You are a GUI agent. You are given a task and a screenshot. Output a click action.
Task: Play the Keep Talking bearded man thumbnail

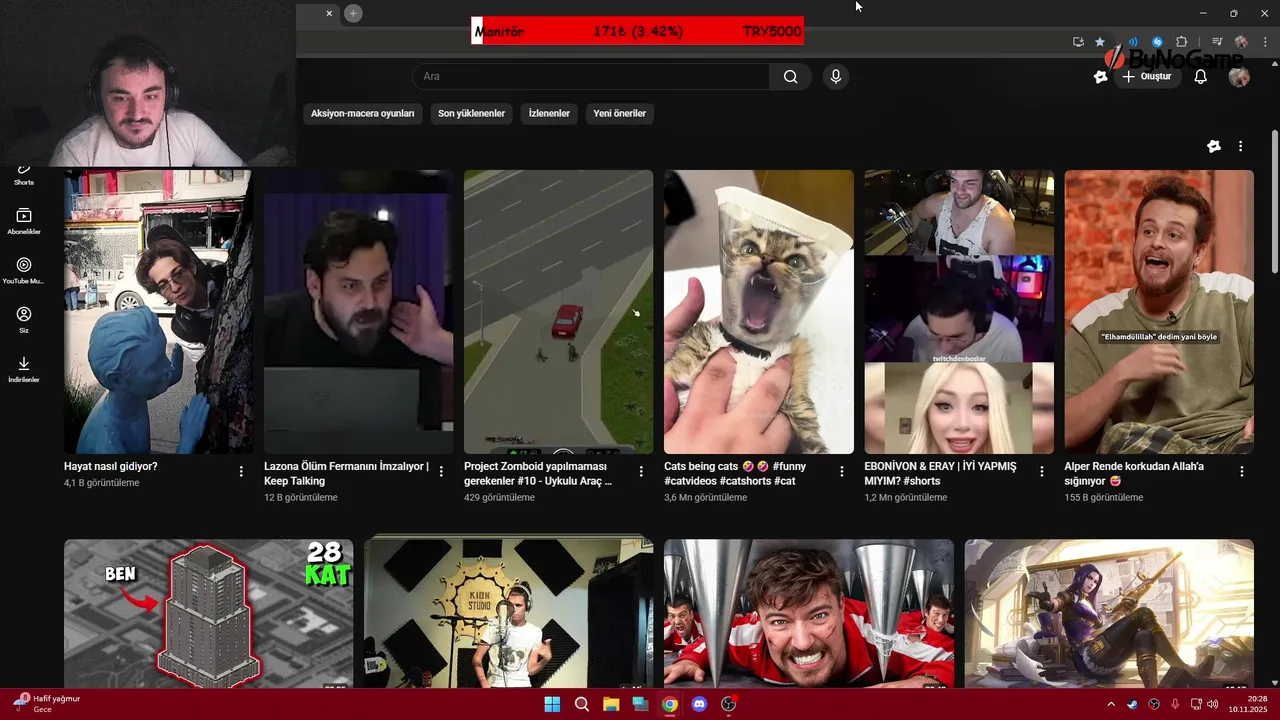click(x=358, y=312)
